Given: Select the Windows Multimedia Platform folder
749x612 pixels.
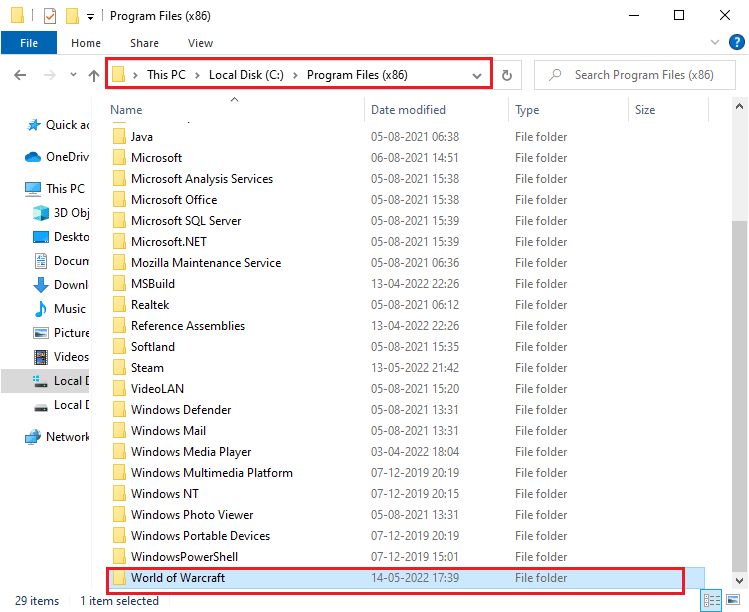Looking at the screenshot, I should click(212, 473).
